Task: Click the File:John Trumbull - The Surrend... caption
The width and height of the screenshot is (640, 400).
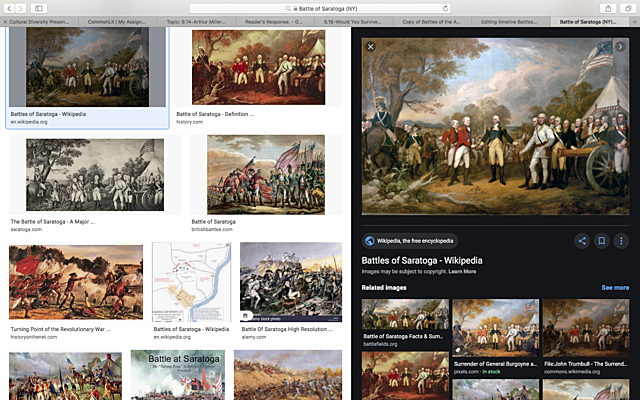Action: [x=586, y=364]
